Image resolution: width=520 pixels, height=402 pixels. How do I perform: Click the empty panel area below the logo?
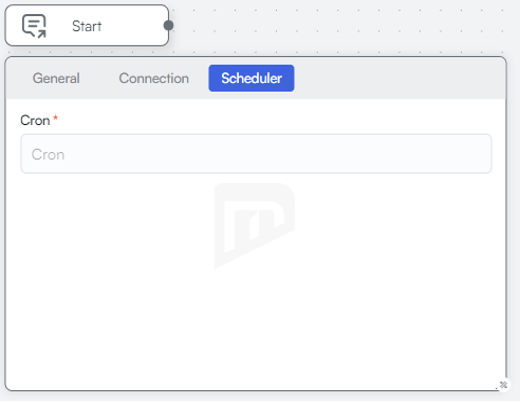coord(254,327)
